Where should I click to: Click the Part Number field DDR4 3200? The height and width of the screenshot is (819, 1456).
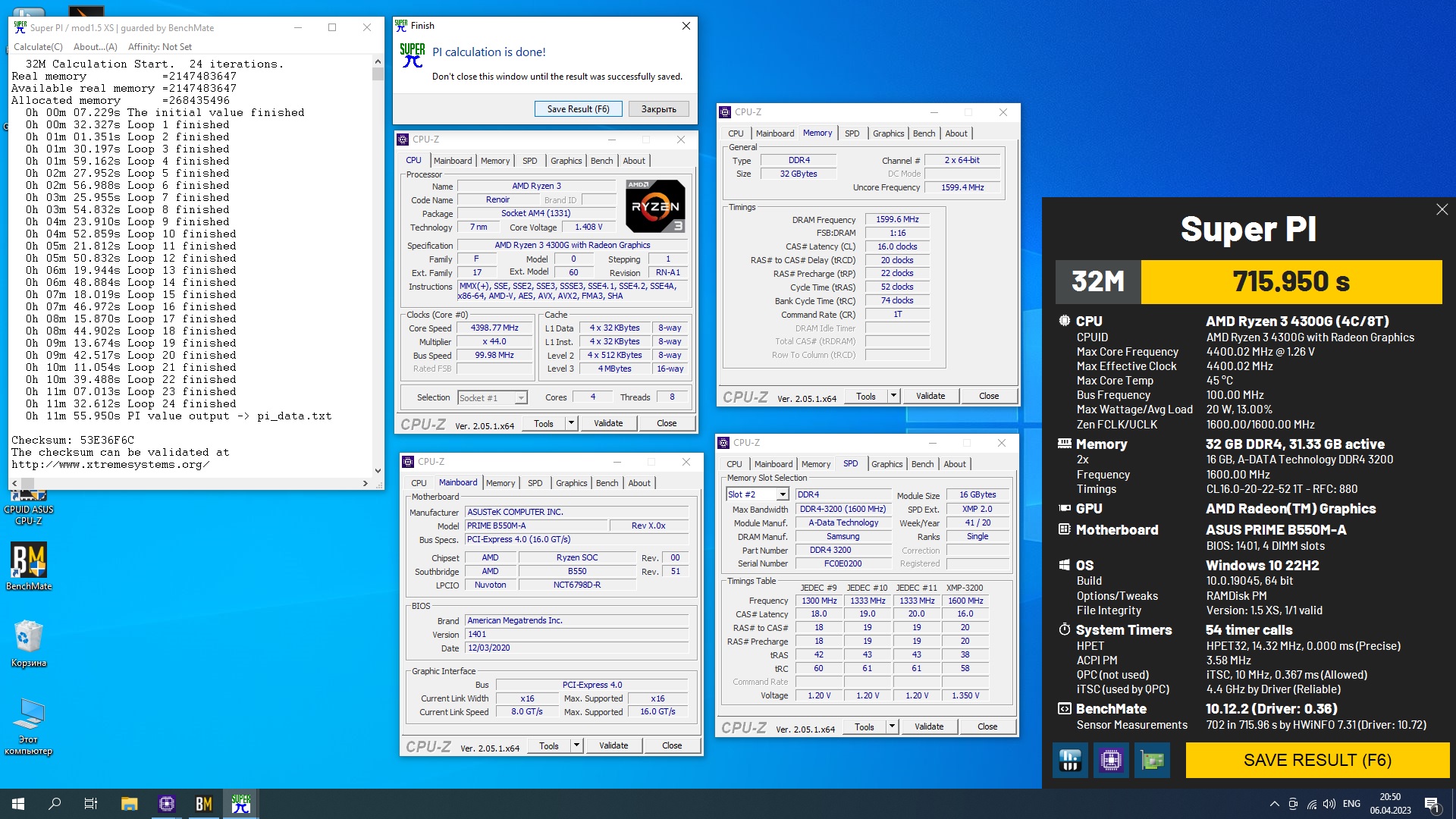843,550
